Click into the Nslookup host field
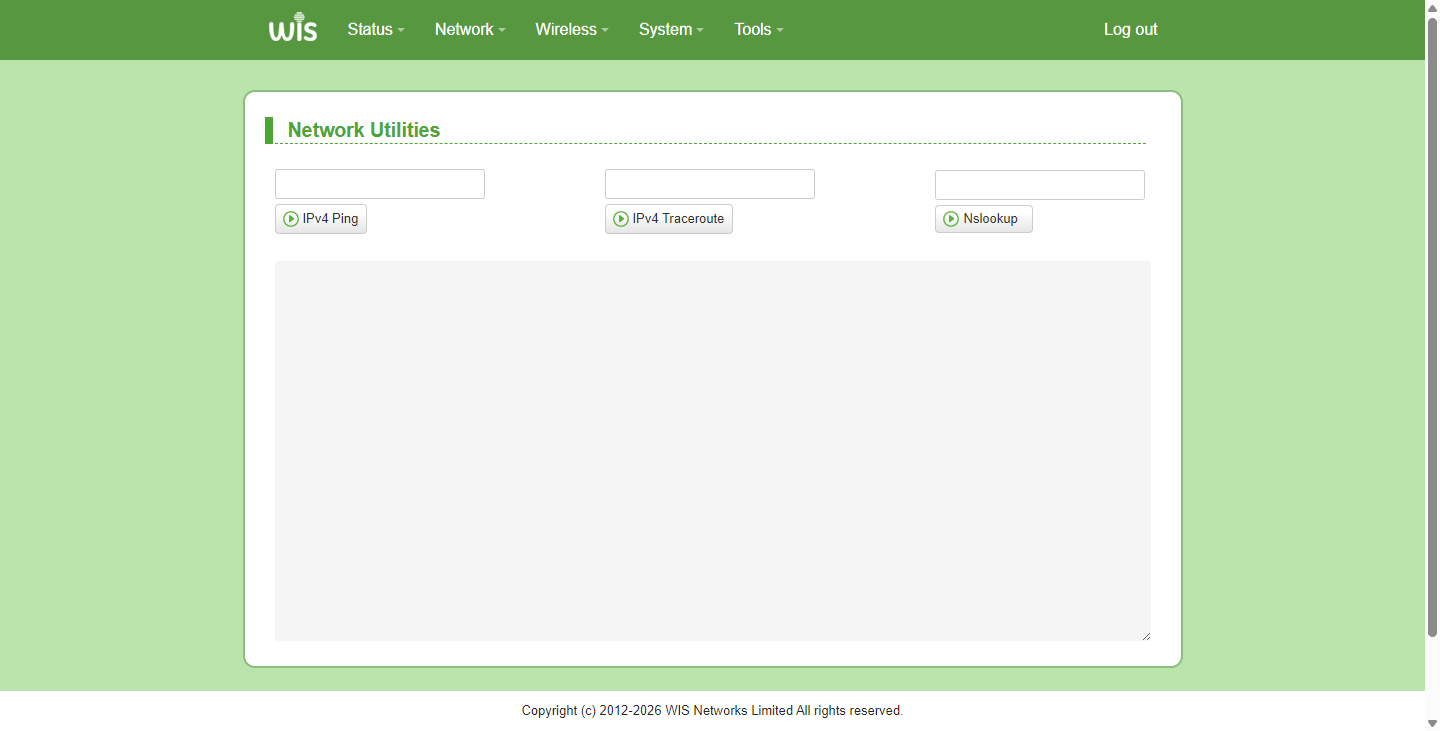The height and width of the screenshot is (731, 1440). pyautogui.click(x=1040, y=184)
